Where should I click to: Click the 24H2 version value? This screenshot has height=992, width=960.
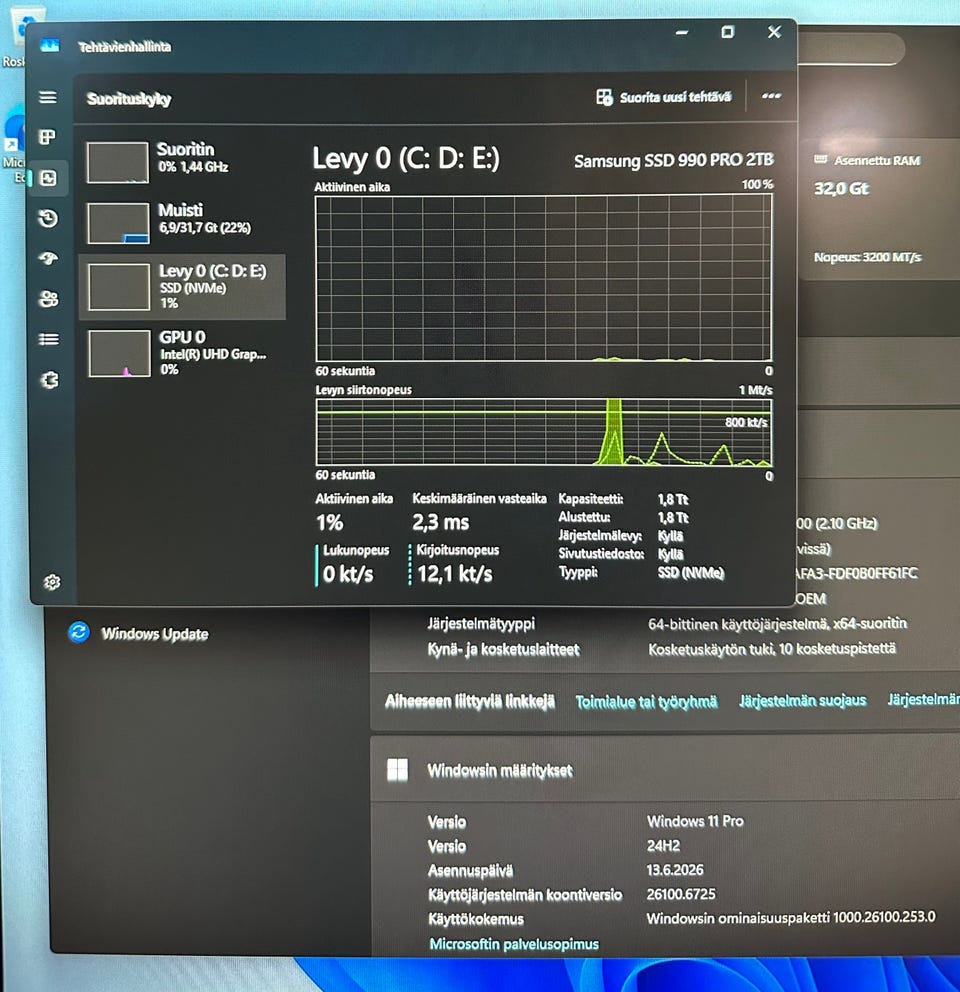(x=663, y=846)
